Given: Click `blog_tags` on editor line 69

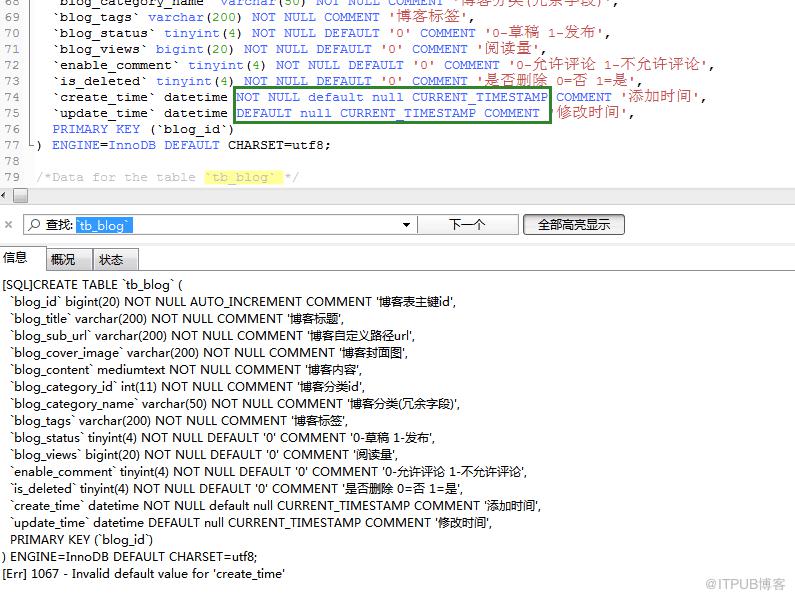Looking at the screenshot, I should pos(96,17).
